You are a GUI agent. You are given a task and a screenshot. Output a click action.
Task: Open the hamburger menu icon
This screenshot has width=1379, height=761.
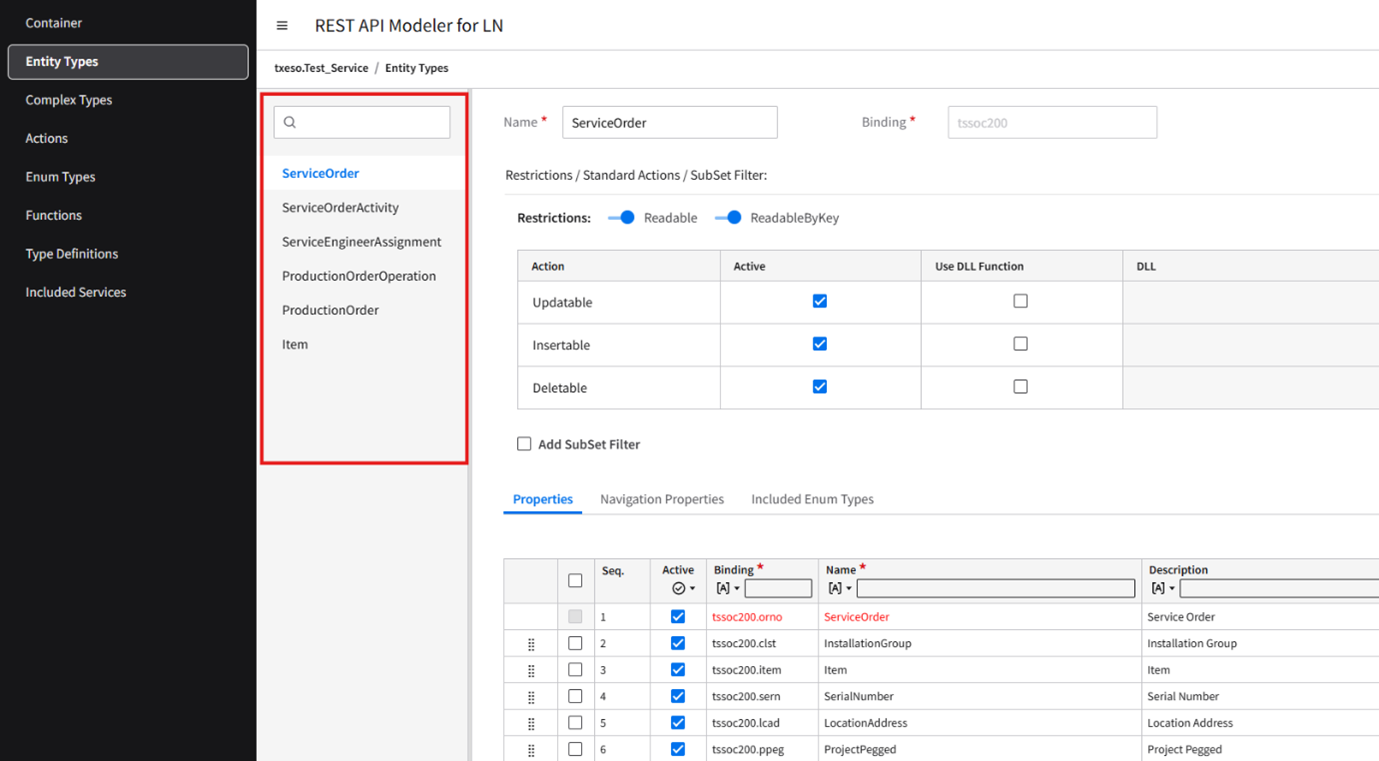282,26
